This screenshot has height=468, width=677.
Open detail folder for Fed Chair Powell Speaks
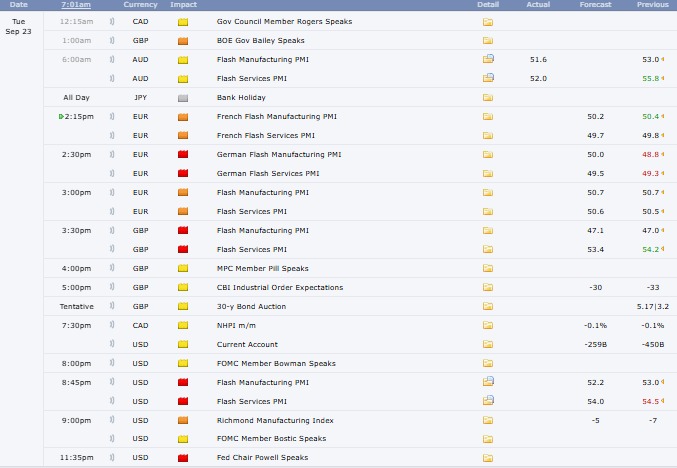coord(488,458)
